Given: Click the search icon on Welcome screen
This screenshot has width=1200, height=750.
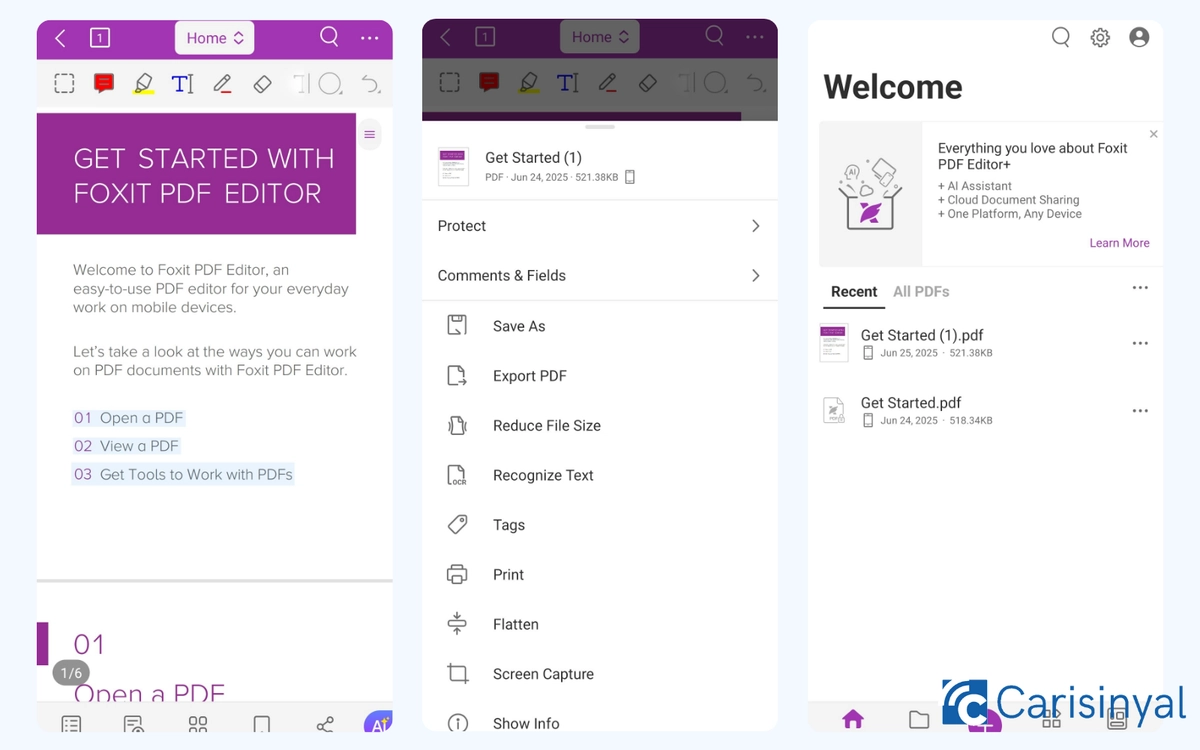Looking at the screenshot, I should (x=1061, y=38).
